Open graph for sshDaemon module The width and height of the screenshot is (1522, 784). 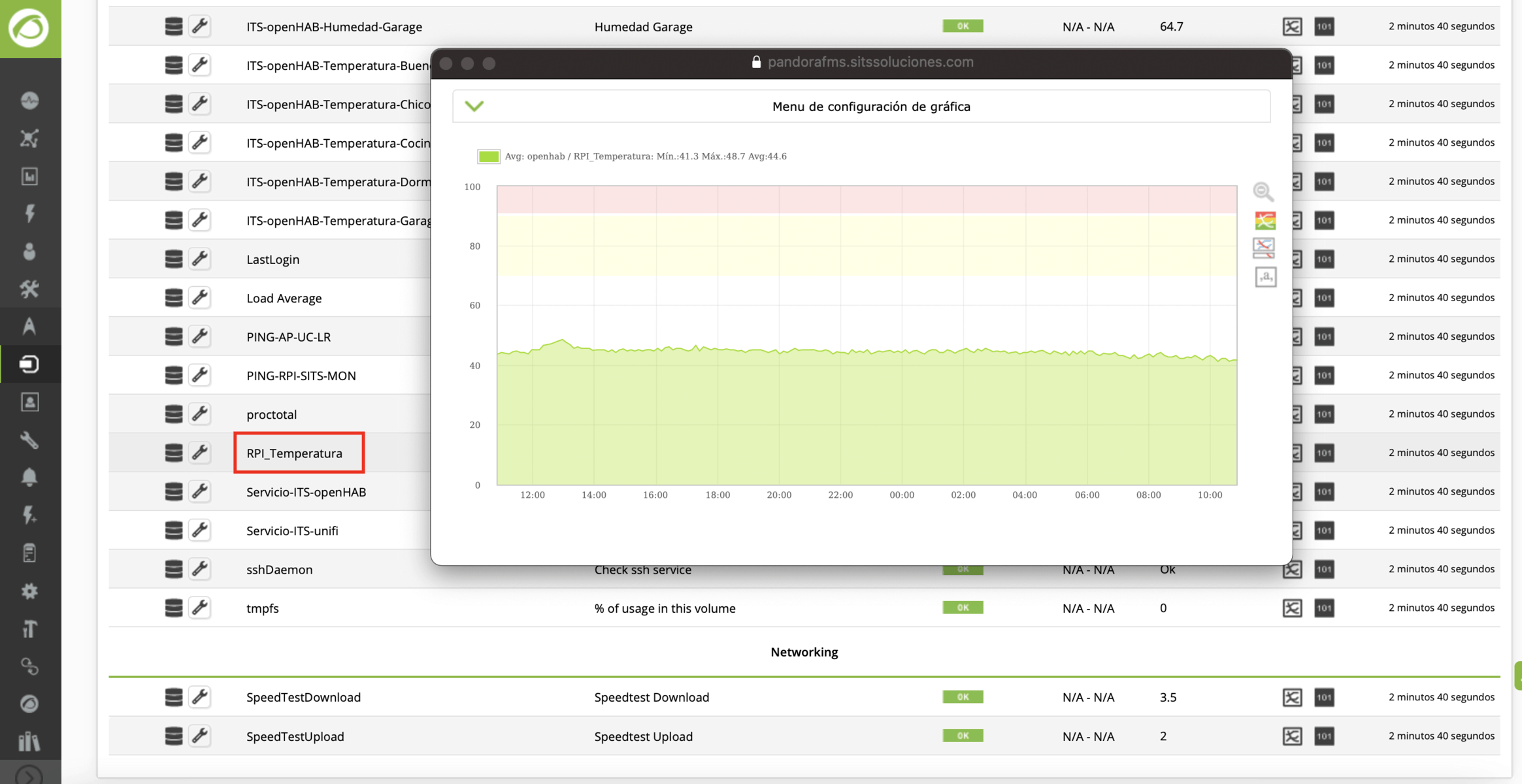point(1292,570)
